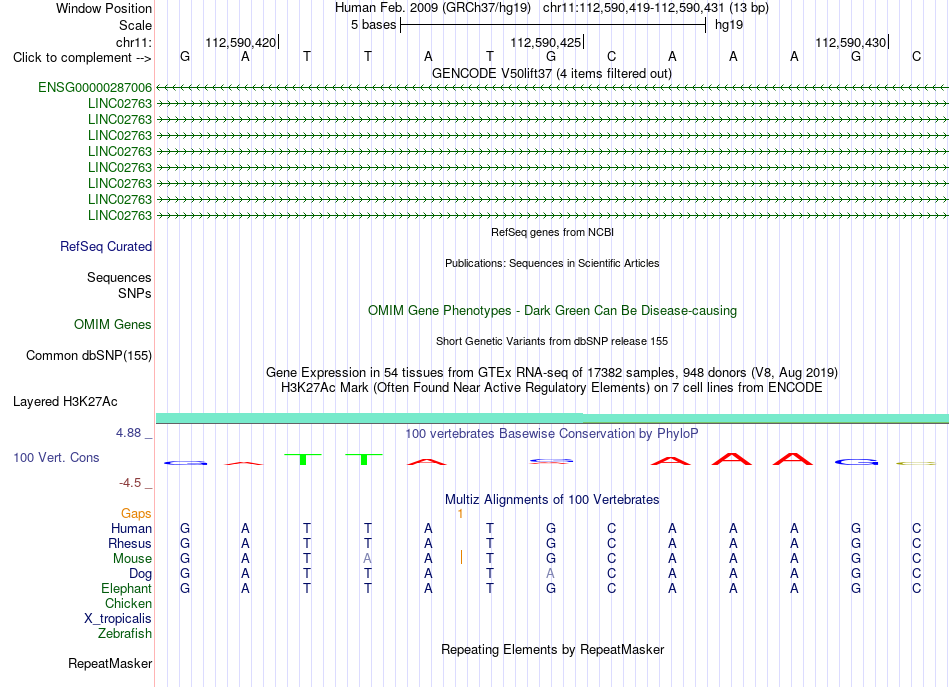Click 'Click to complement -->' to flip bases
Image resolution: width=950 pixels, height=687 pixels.
pos(82,58)
